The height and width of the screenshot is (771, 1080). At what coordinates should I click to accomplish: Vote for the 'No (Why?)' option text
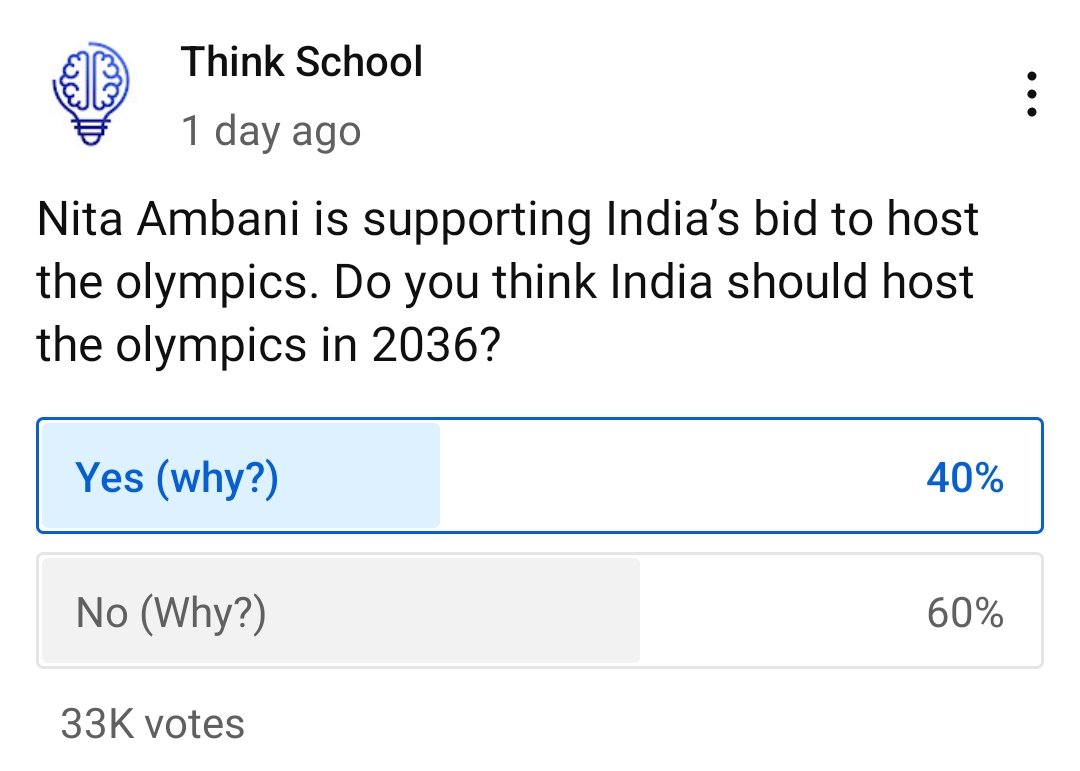point(171,613)
